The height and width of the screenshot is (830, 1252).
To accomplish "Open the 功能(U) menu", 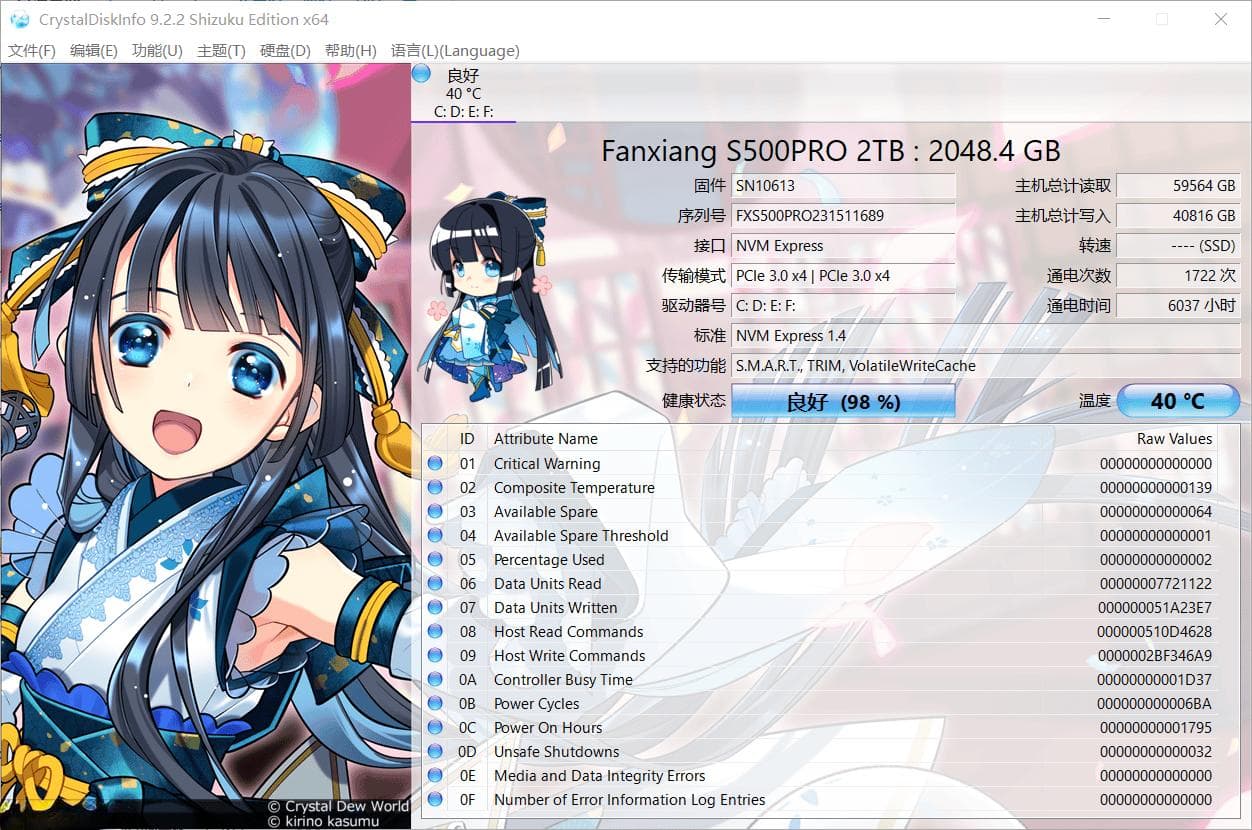I will [x=157, y=51].
